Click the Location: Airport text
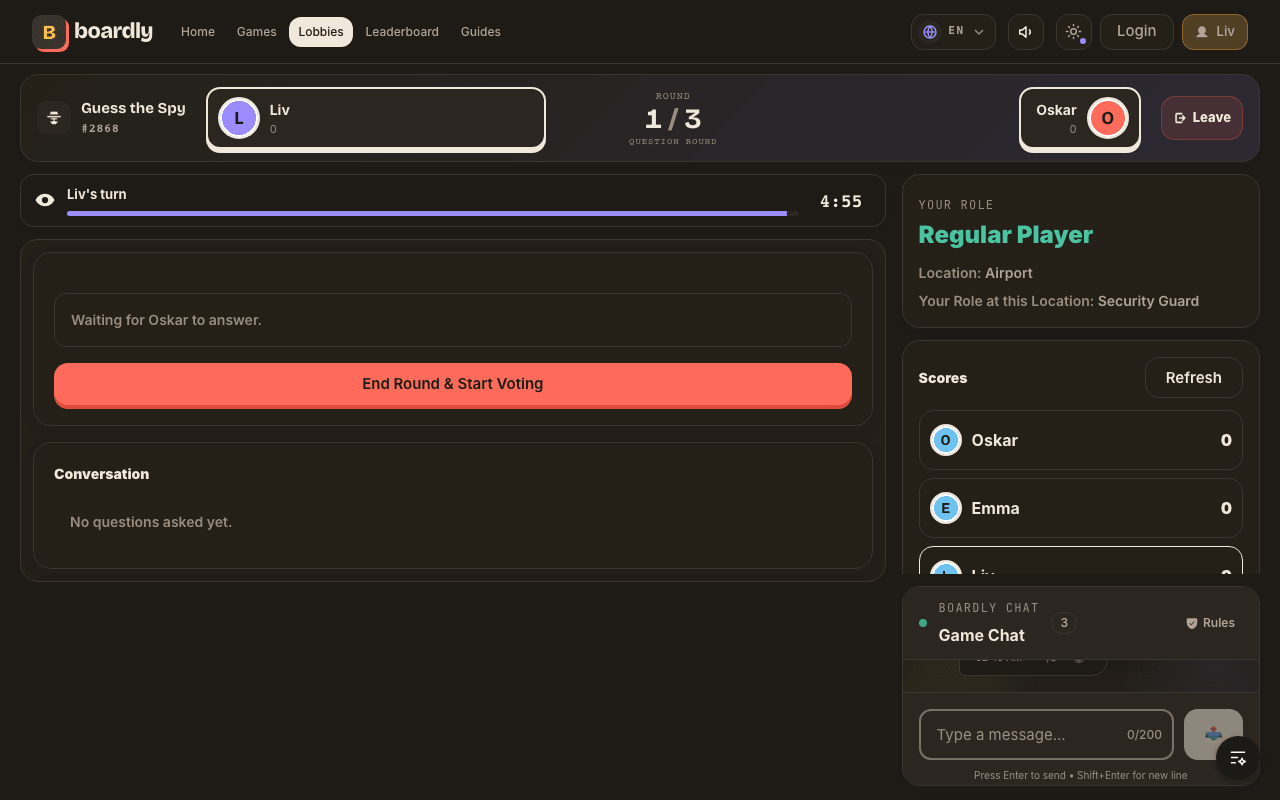 coord(975,273)
